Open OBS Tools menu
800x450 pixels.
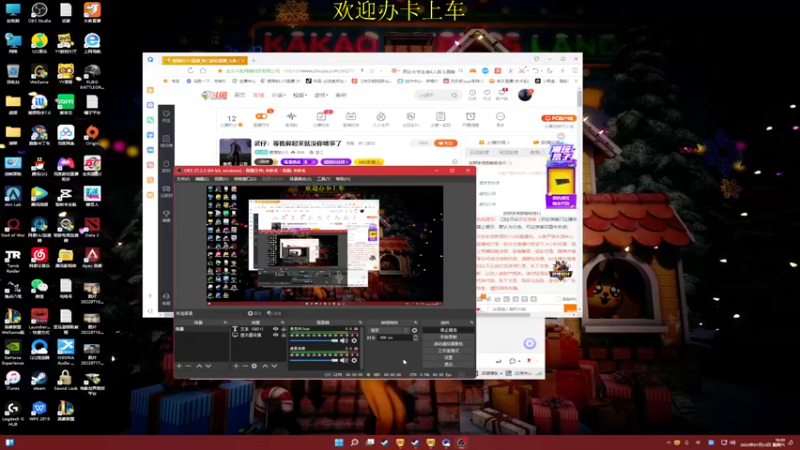tap(323, 179)
